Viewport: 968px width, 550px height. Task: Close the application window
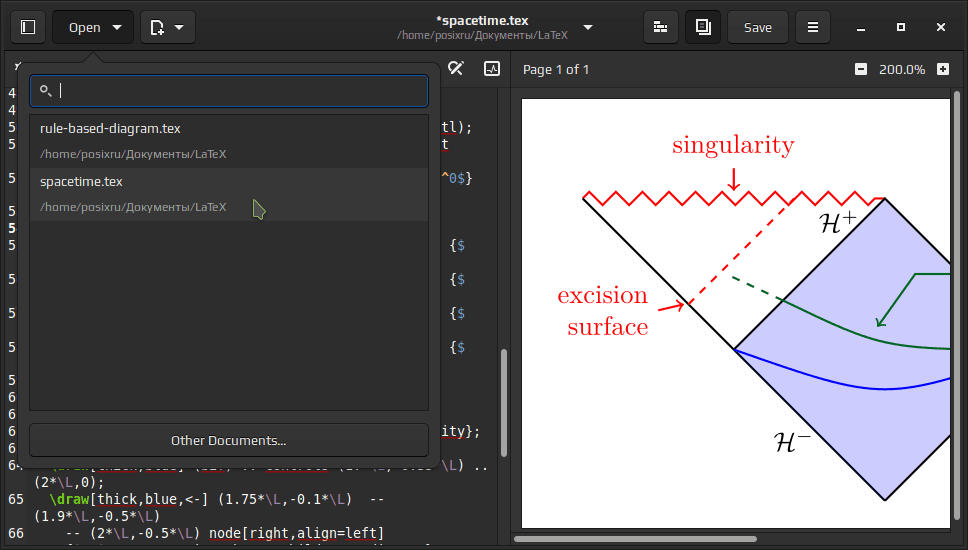[941, 27]
